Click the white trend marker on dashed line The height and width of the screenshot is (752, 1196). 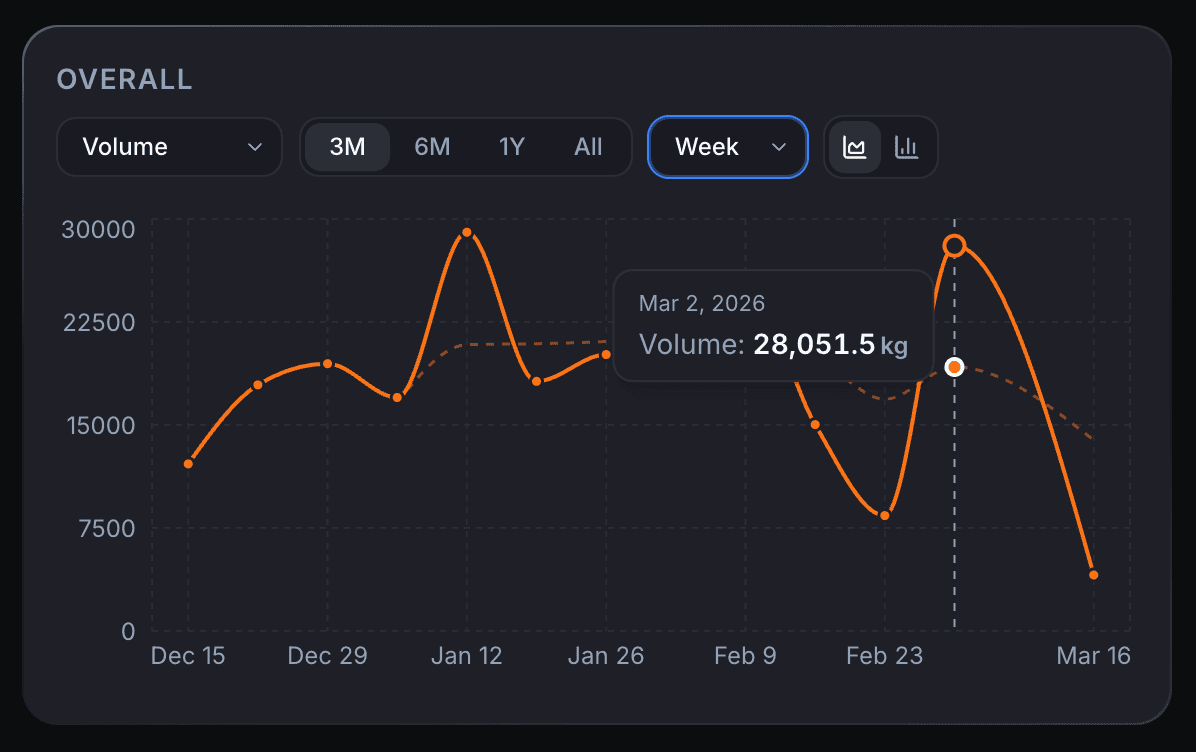[954, 367]
